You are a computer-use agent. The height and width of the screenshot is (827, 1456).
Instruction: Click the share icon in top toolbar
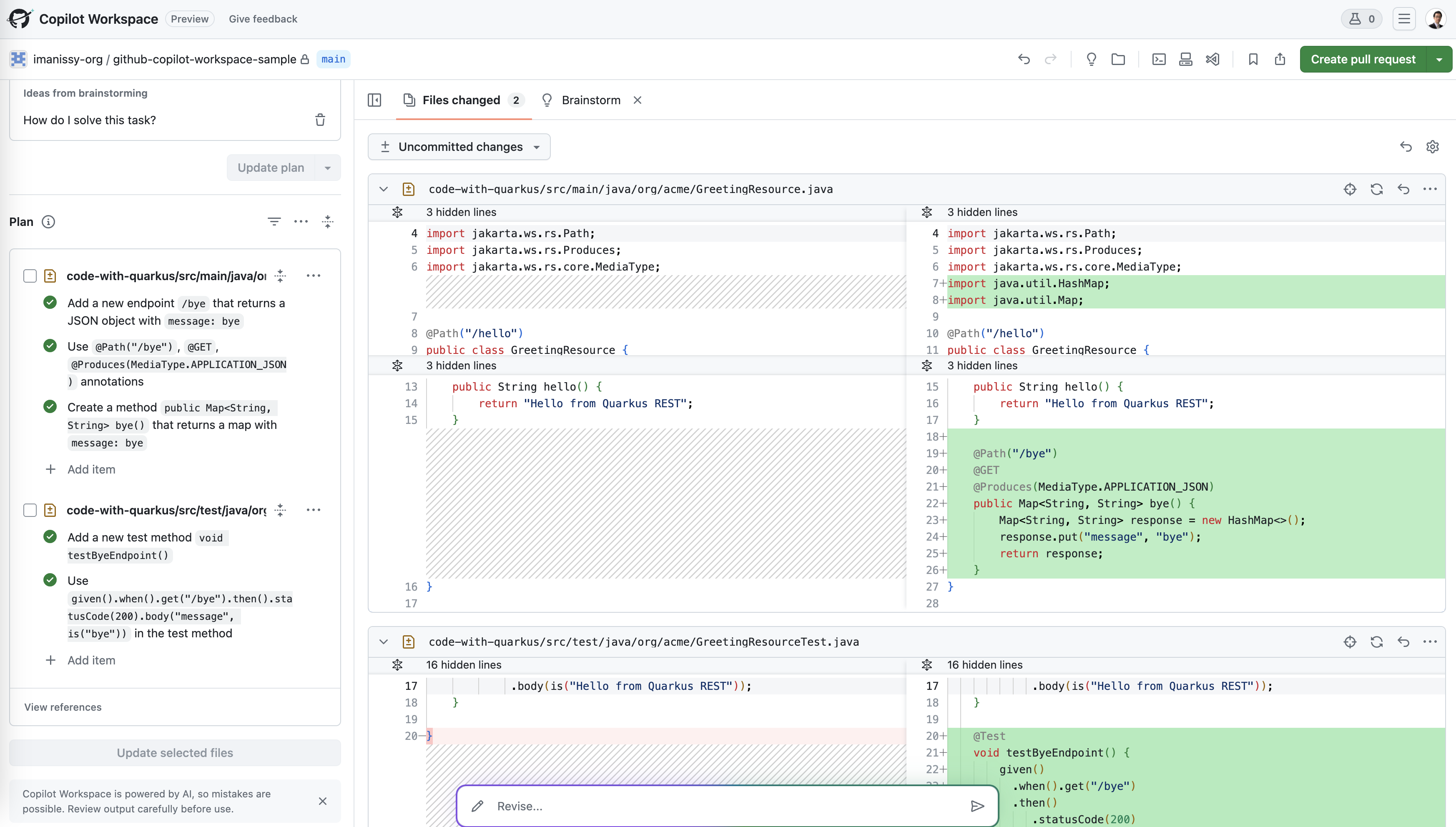click(1280, 59)
